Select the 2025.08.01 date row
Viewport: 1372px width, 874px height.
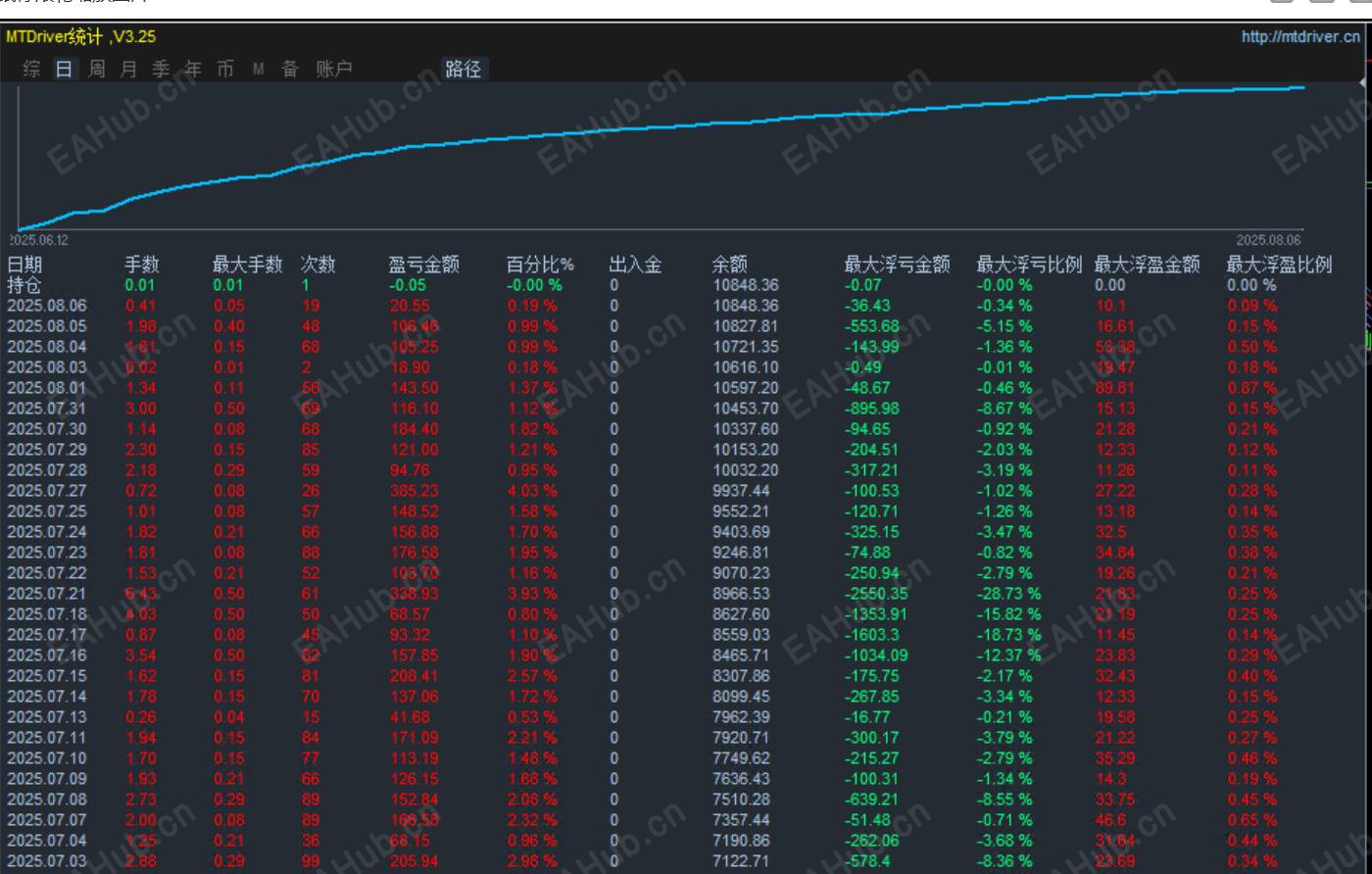point(47,388)
